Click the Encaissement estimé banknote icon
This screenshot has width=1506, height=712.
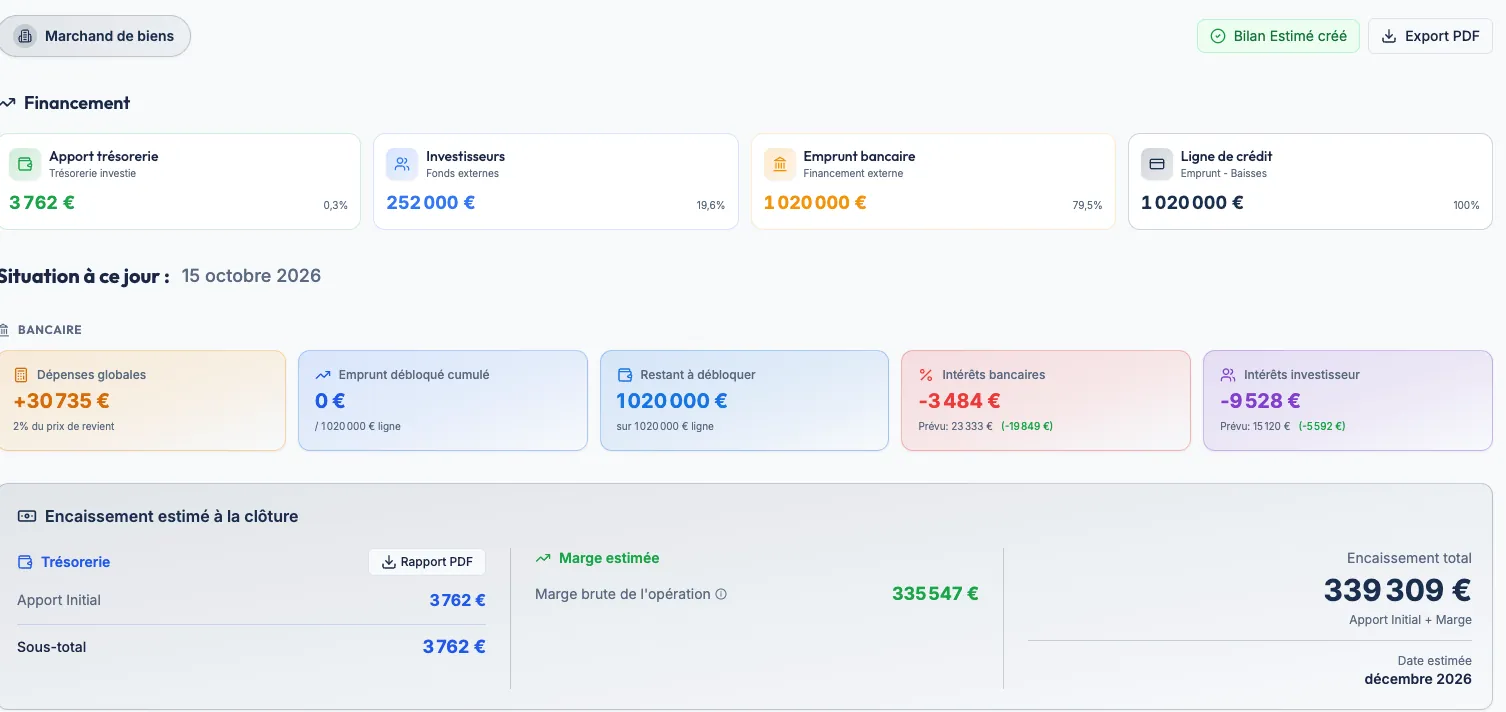(27, 517)
